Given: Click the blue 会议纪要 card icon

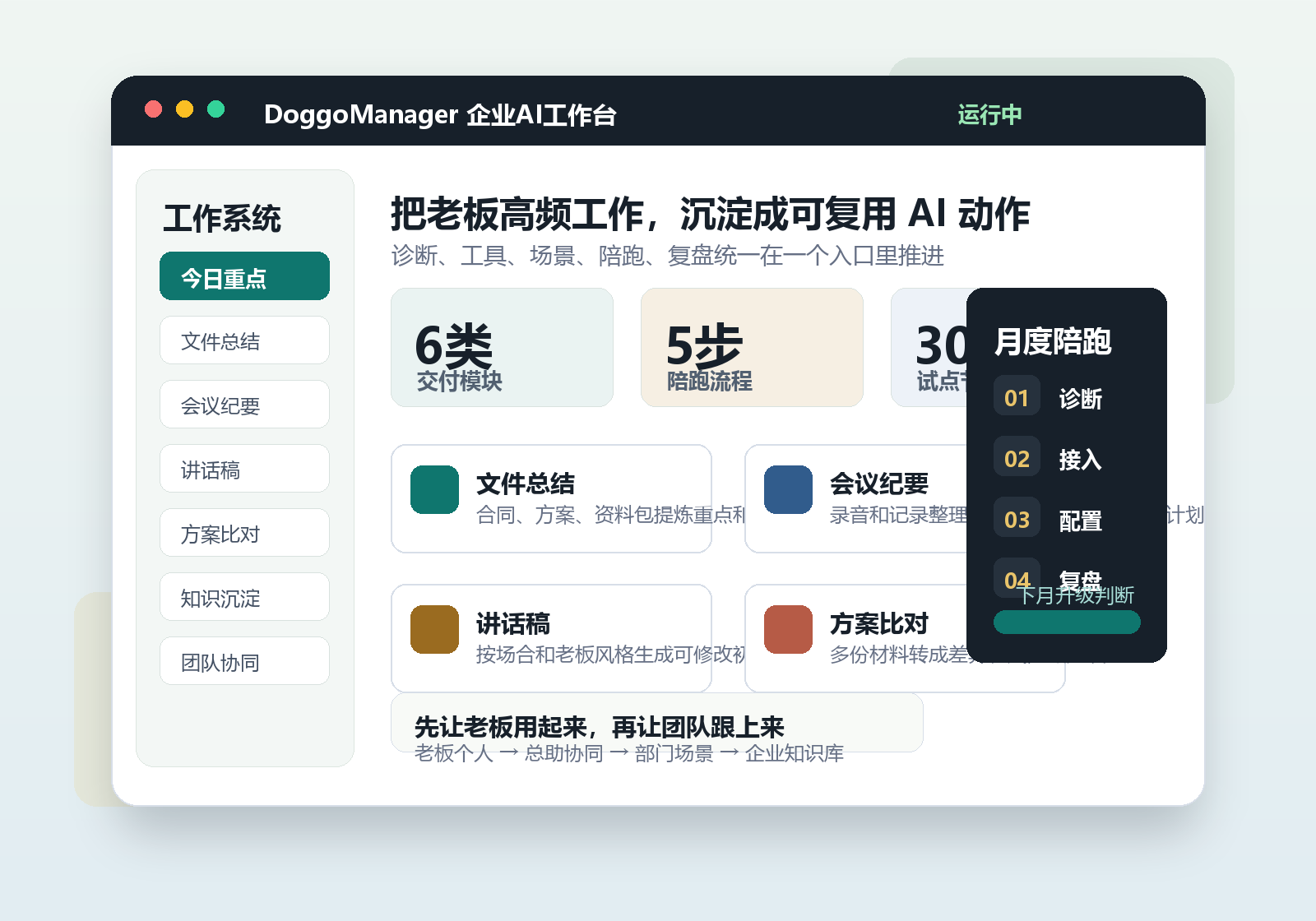Looking at the screenshot, I should [788, 489].
